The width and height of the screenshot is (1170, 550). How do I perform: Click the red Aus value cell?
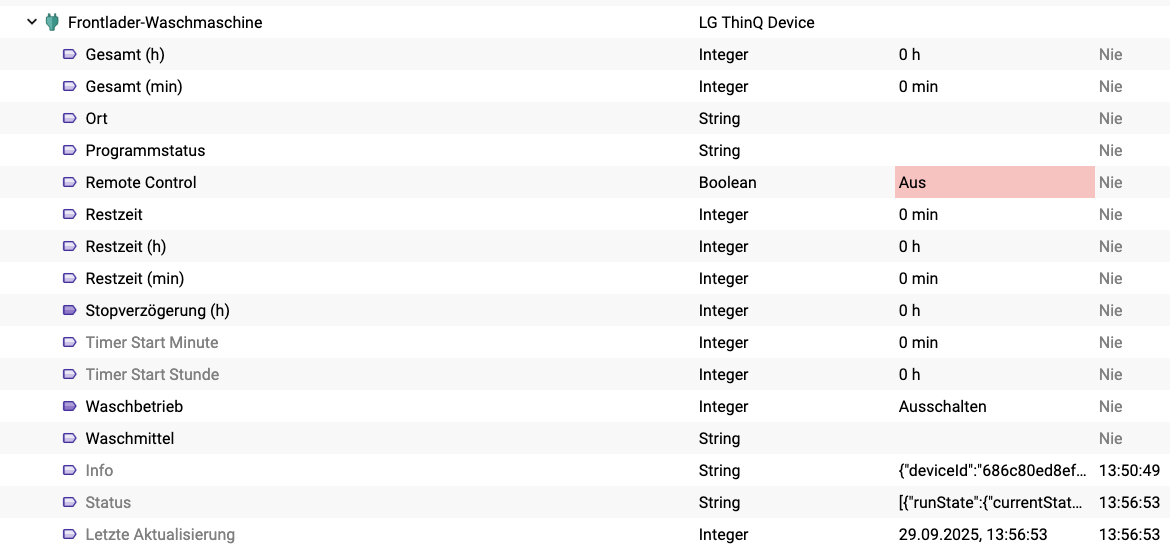pyautogui.click(x=993, y=183)
